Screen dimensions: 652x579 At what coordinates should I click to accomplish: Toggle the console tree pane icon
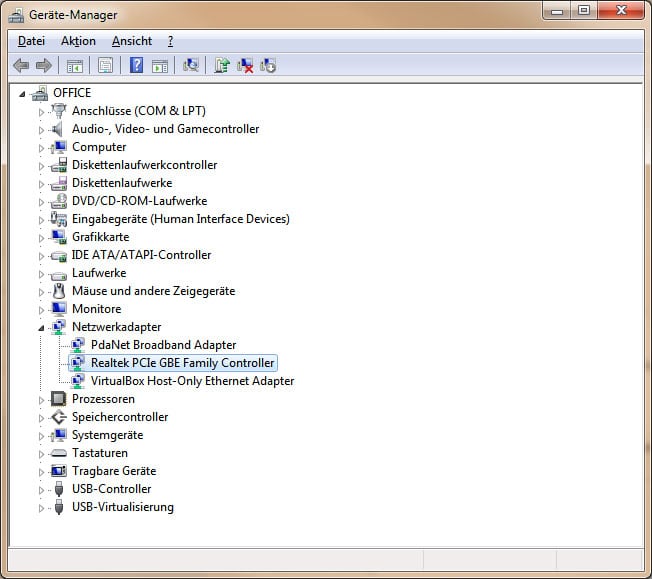[75, 66]
